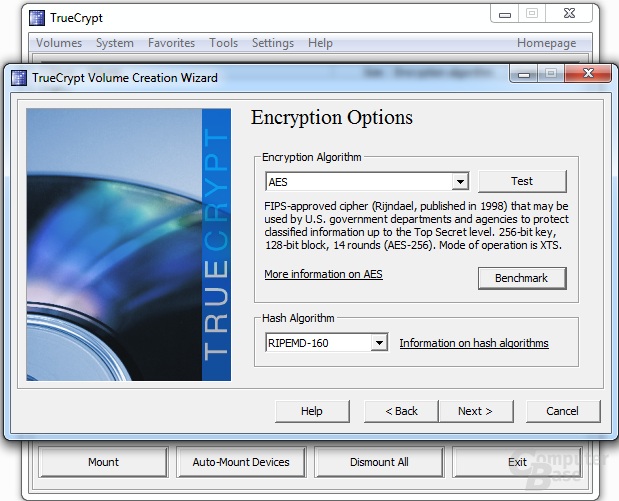
Task: Minimize the Volume Creation Wizard window
Action: (523, 74)
